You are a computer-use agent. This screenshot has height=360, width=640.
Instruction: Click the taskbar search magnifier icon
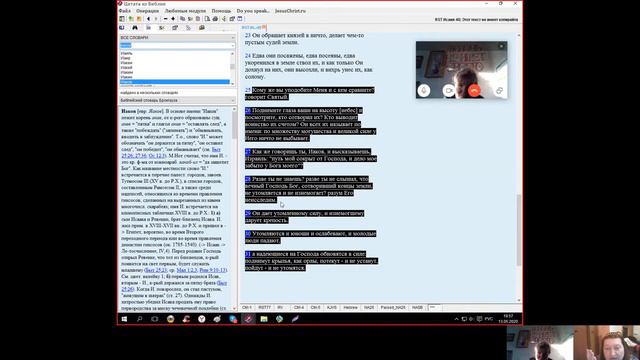tap(140, 319)
